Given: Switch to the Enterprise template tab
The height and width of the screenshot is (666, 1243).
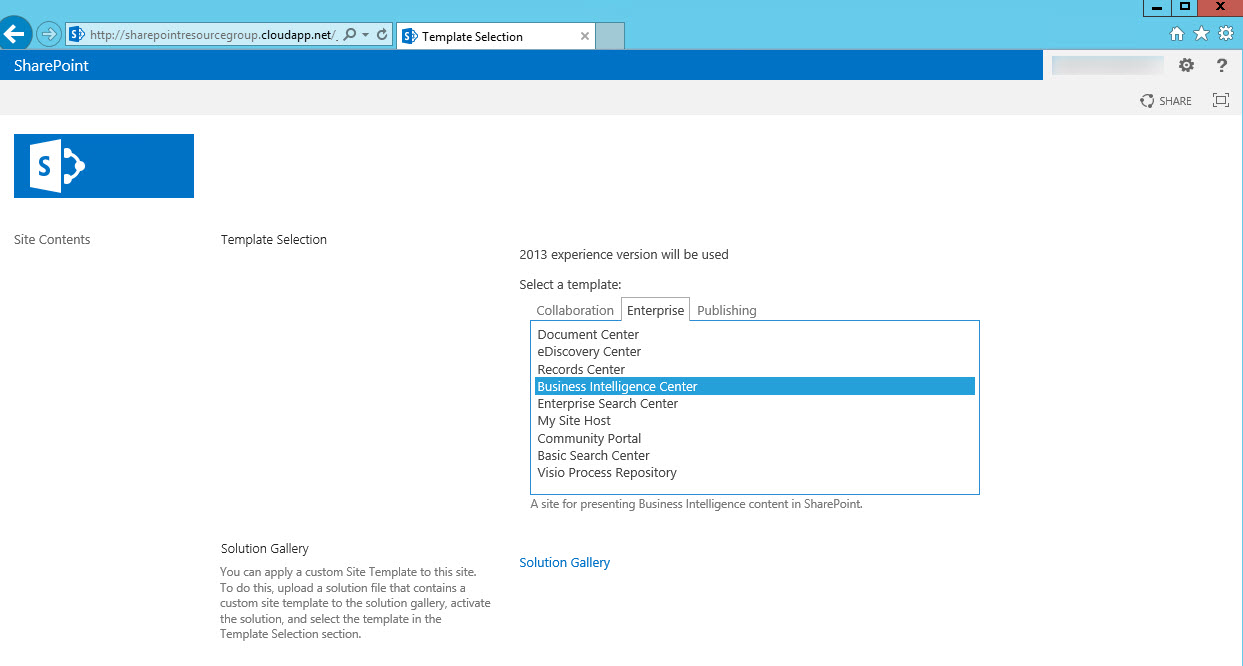Looking at the screenshot, I should tap(655, 310).
